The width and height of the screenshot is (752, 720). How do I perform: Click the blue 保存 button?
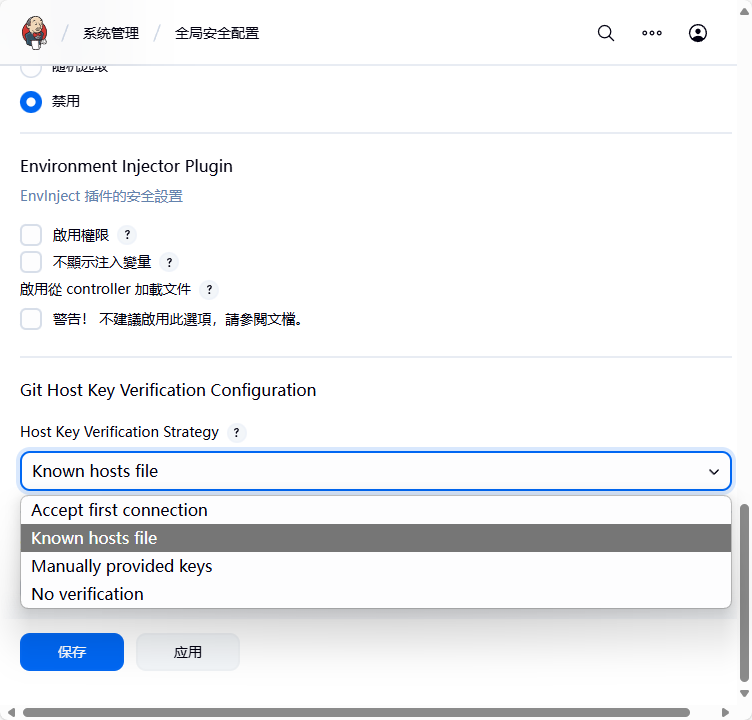(72, 652)
